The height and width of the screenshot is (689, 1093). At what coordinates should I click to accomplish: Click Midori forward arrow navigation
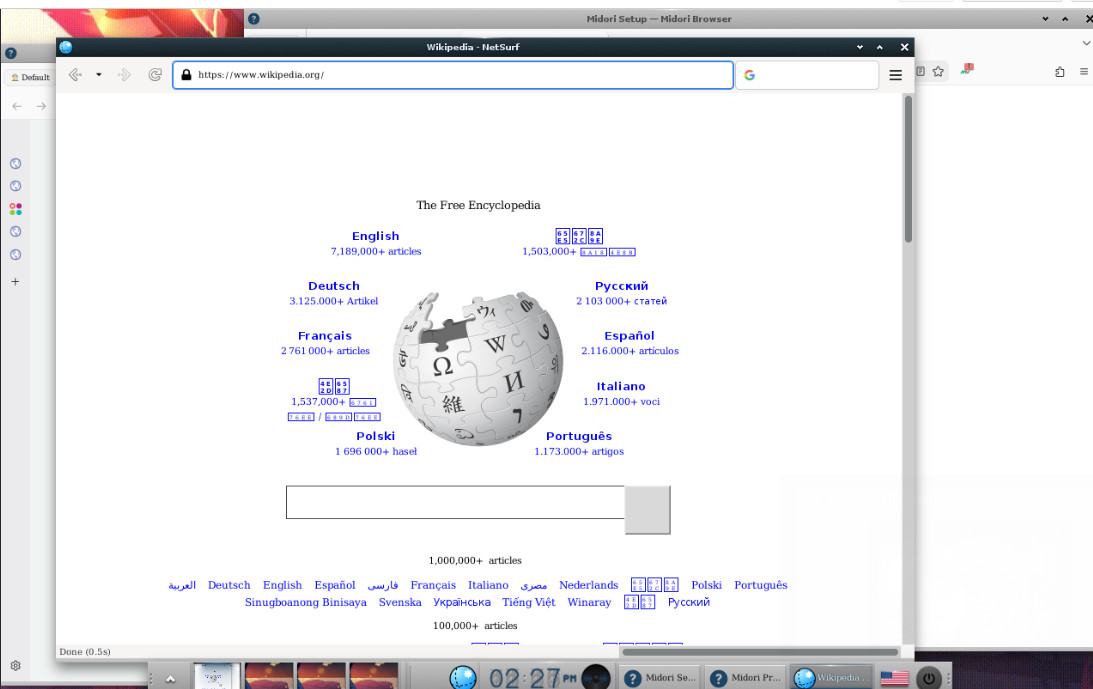tap(42, 106)
